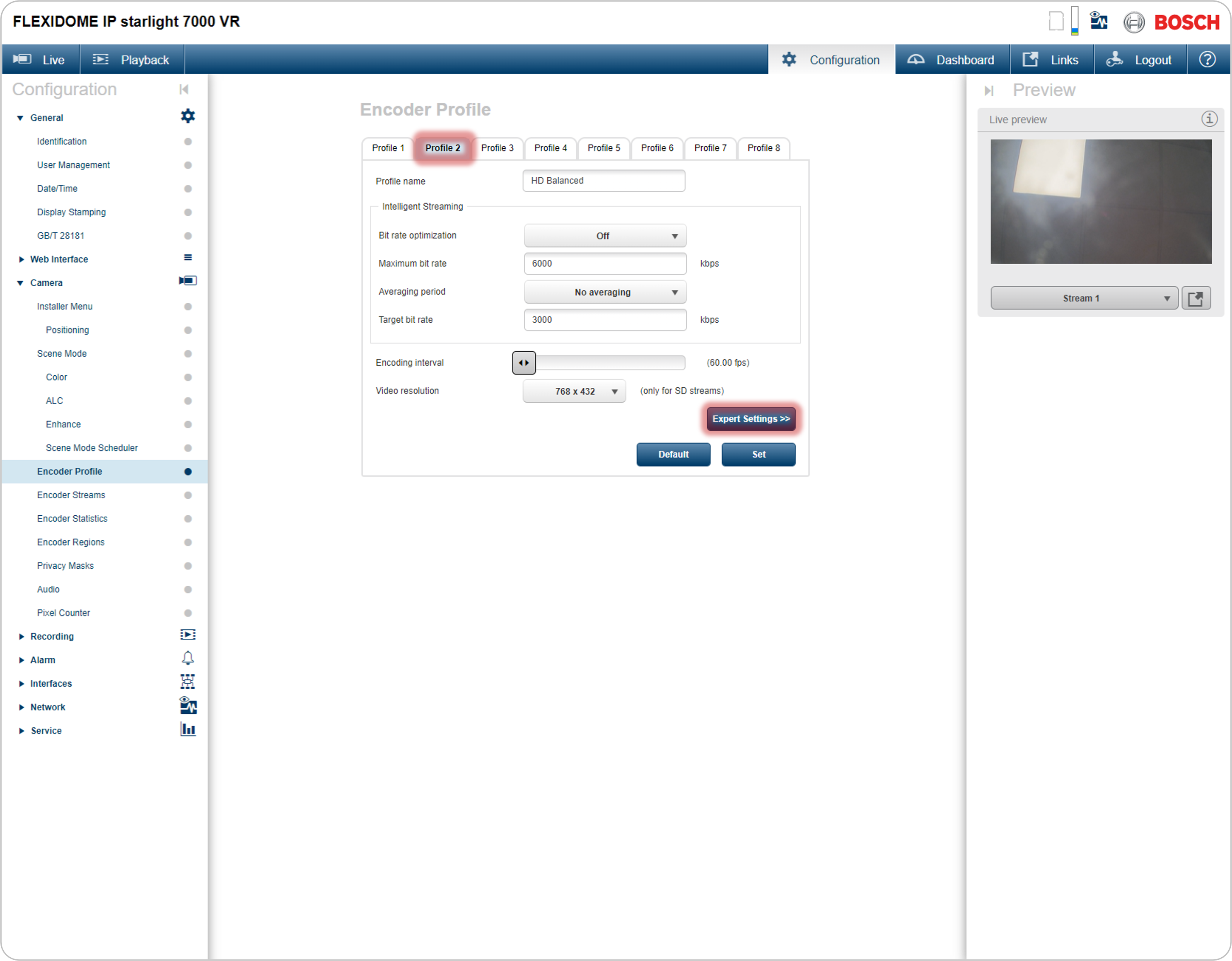Open Expert Settings
This screenshot has height=961, width=1232.
click(x=751, y=420)
